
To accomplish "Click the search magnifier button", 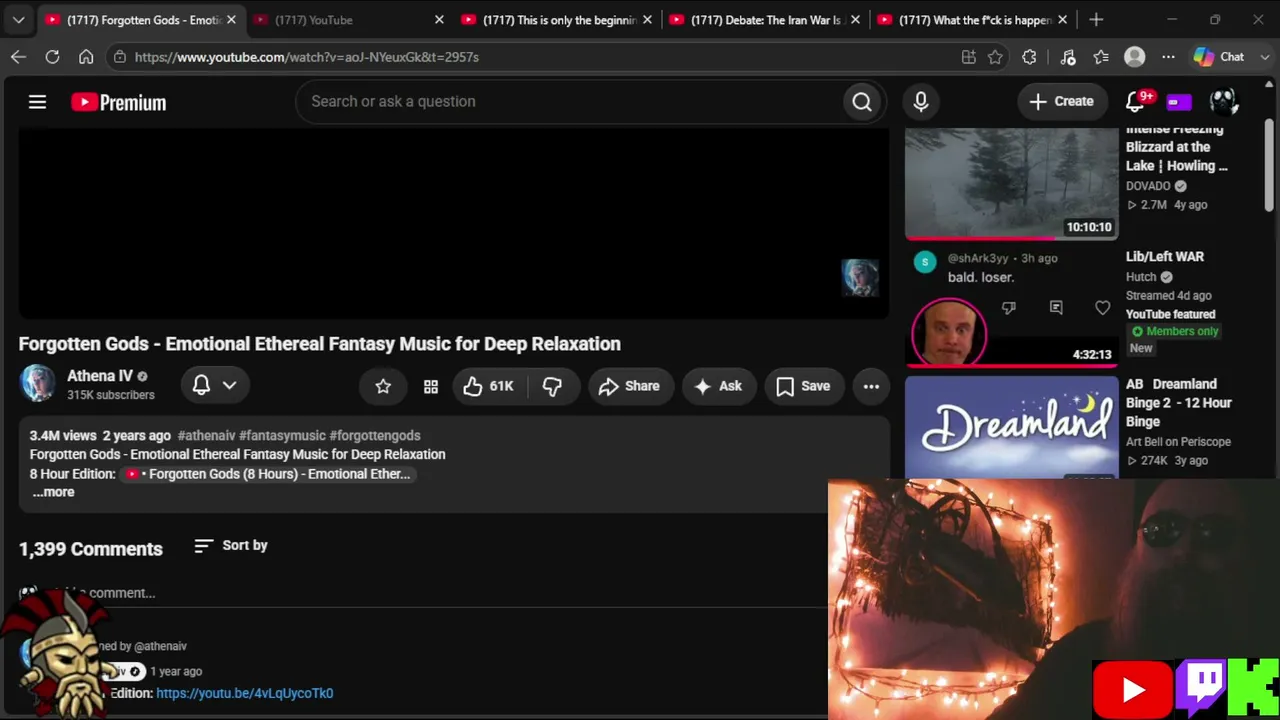I will pos(862,101).
